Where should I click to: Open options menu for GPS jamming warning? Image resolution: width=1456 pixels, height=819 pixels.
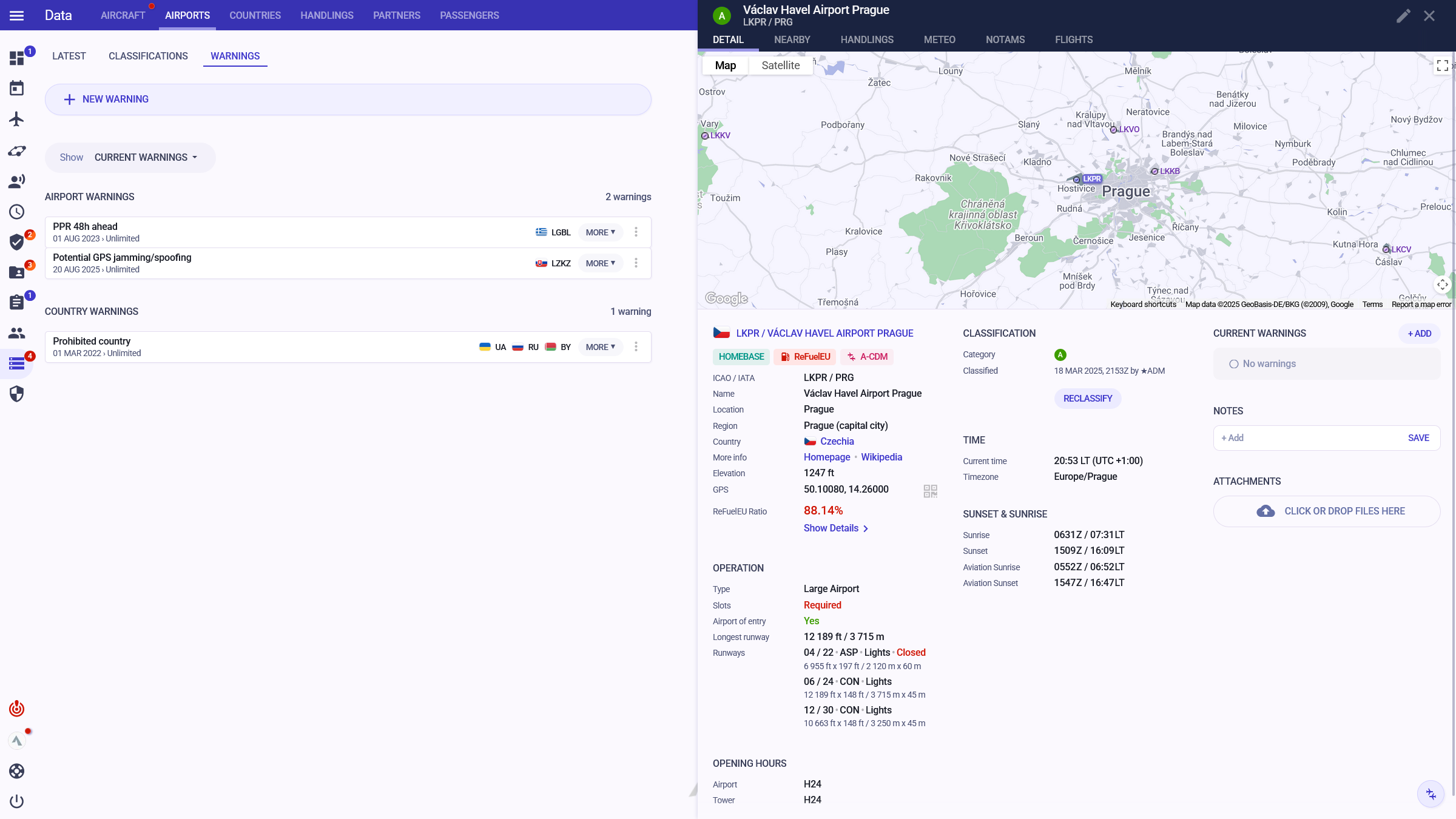click(x=636, y=263)
